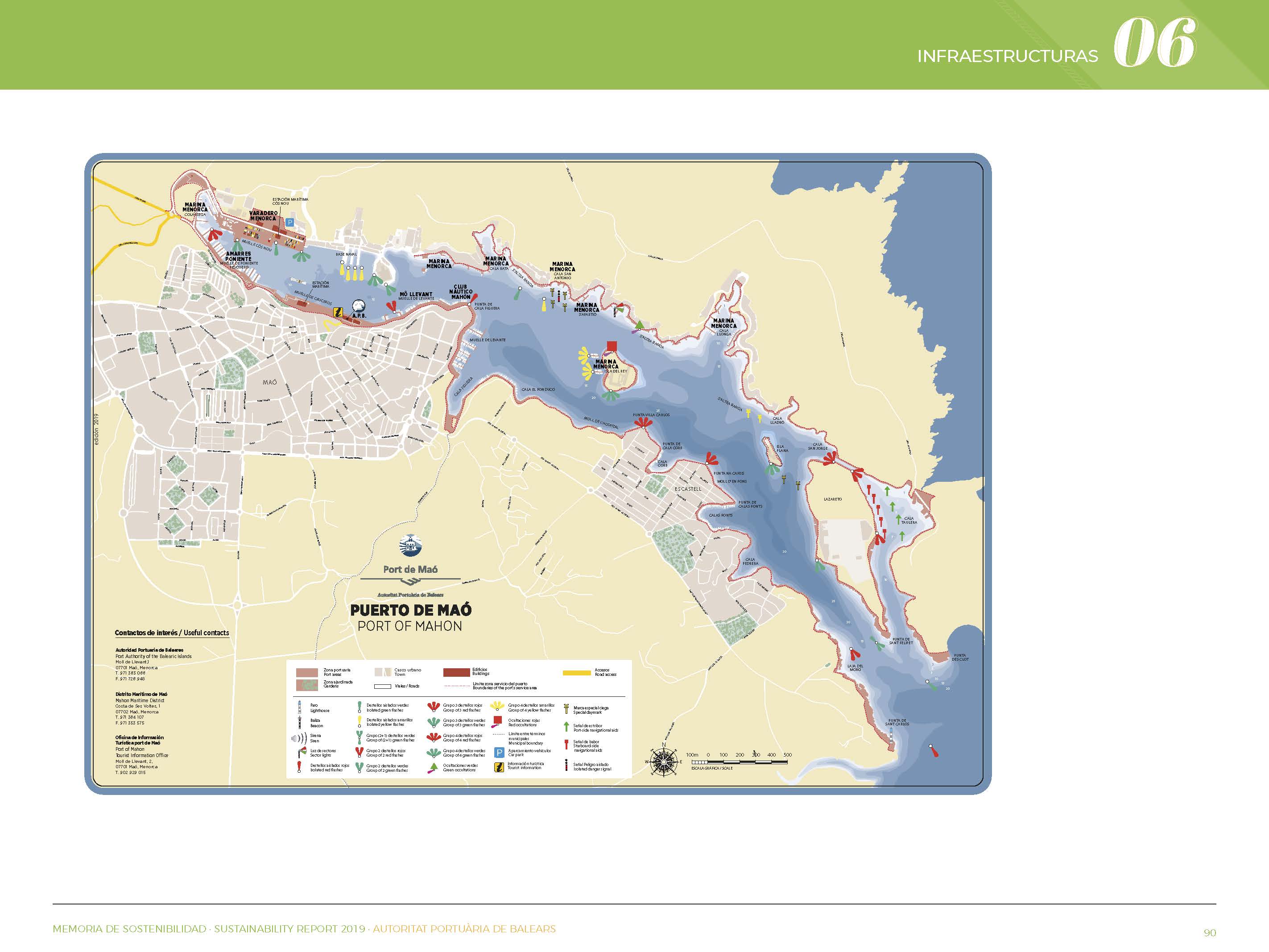The height and width of the screenshot is (952, 1269).
Task: Click the CALA TAULERA map label
Action: 909,521
